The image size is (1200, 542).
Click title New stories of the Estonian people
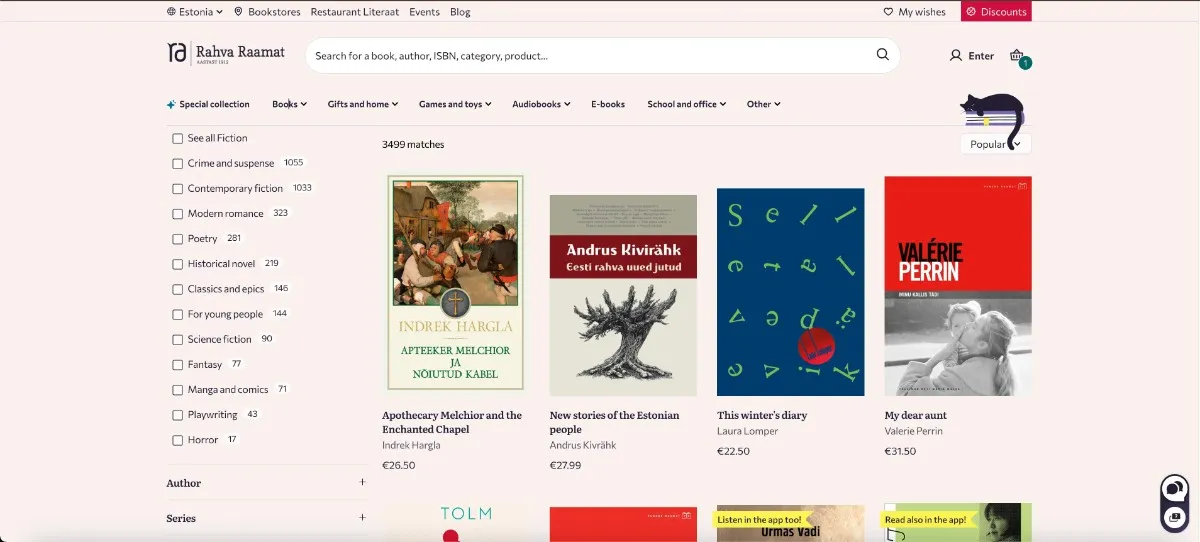[x=614, y=422]
